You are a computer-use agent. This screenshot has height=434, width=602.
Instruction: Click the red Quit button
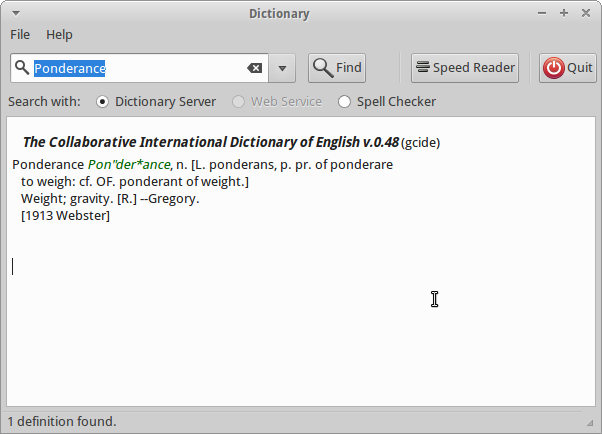(x=567, y=68)
